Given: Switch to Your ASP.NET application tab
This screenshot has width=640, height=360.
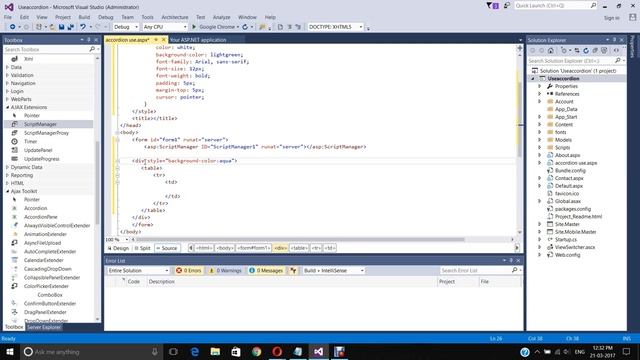Looking at the screenshot, I should [198, 40].
